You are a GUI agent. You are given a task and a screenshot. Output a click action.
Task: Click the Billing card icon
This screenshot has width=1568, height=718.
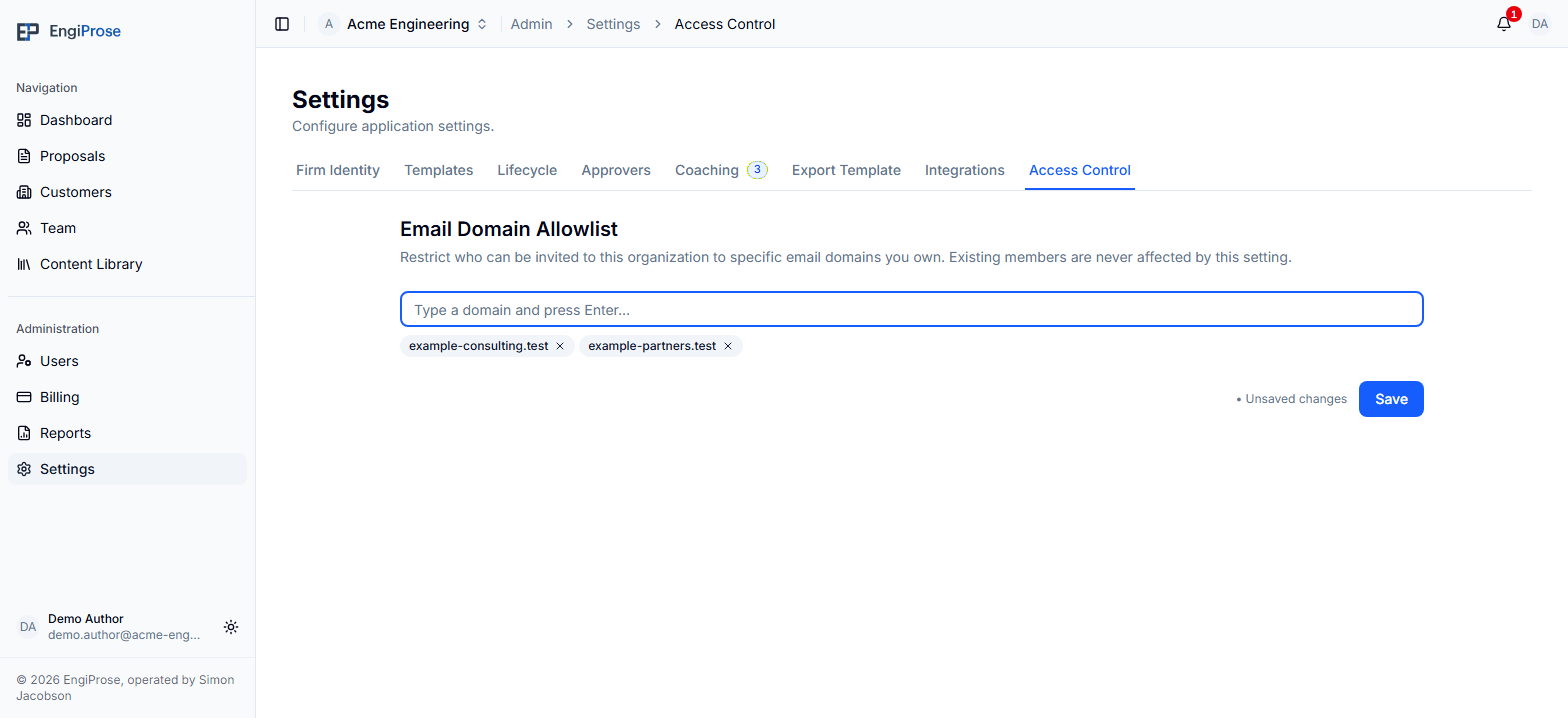pyautogui.click(x=24, y=397)
